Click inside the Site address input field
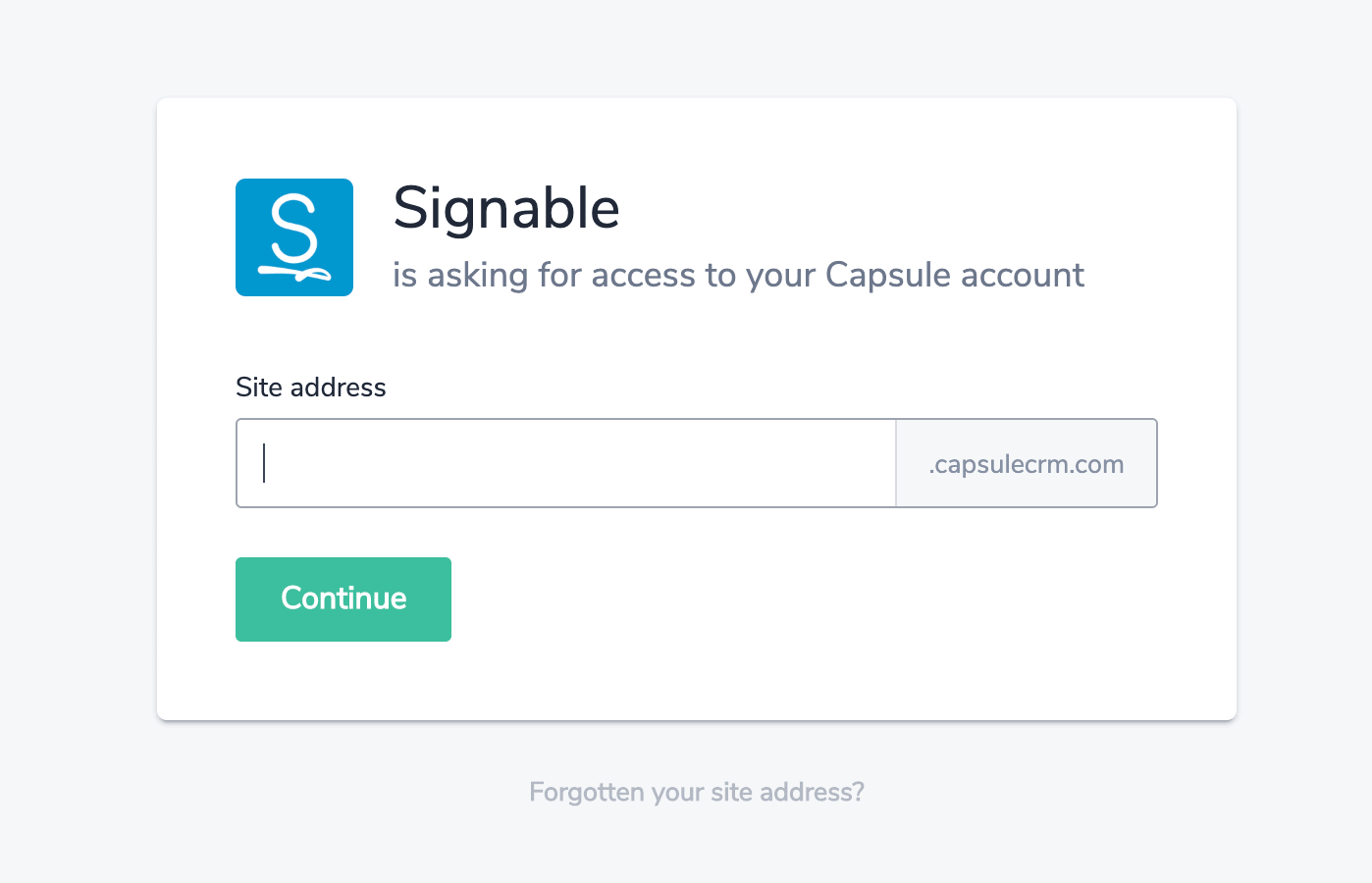The width and height of the screenshot is (1372, 883). pyautogui.click(x=565, y=463)
